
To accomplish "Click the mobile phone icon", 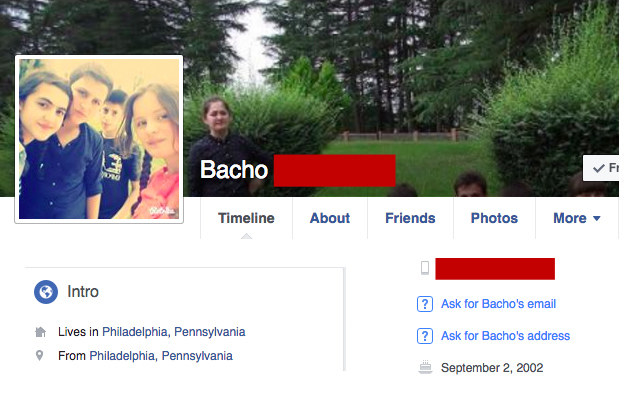I will click(425, 268).
